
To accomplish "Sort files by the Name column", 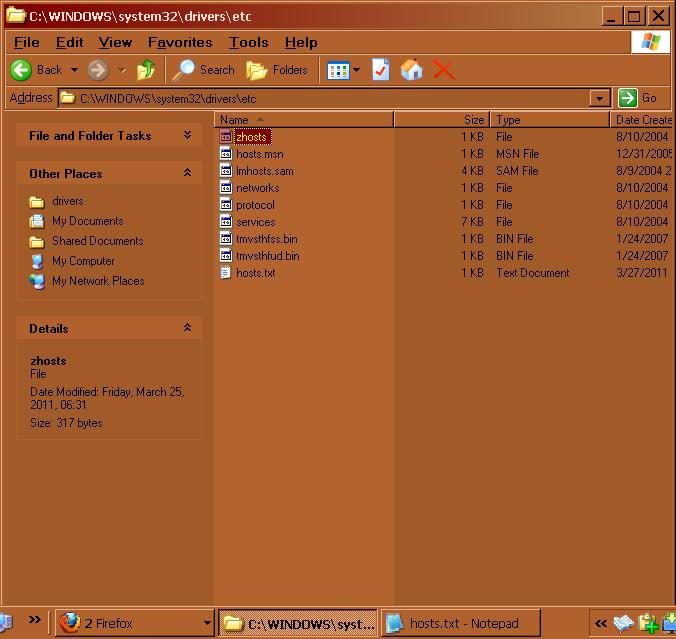I will coord(304,119).
